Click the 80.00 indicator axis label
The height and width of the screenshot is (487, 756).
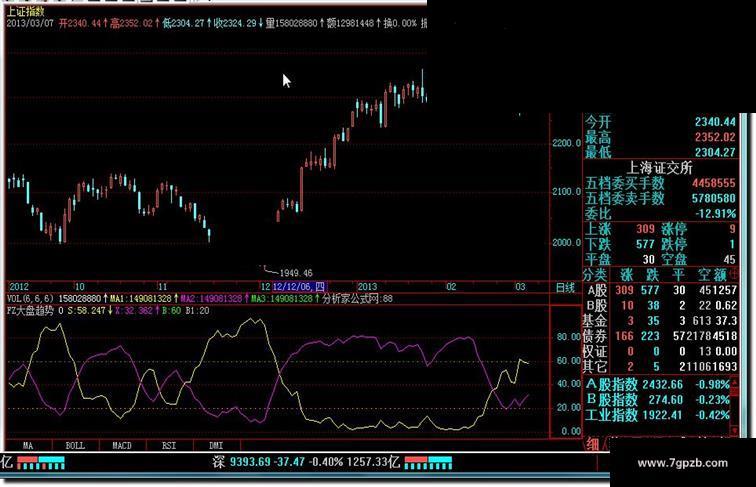tap(569, 336)
